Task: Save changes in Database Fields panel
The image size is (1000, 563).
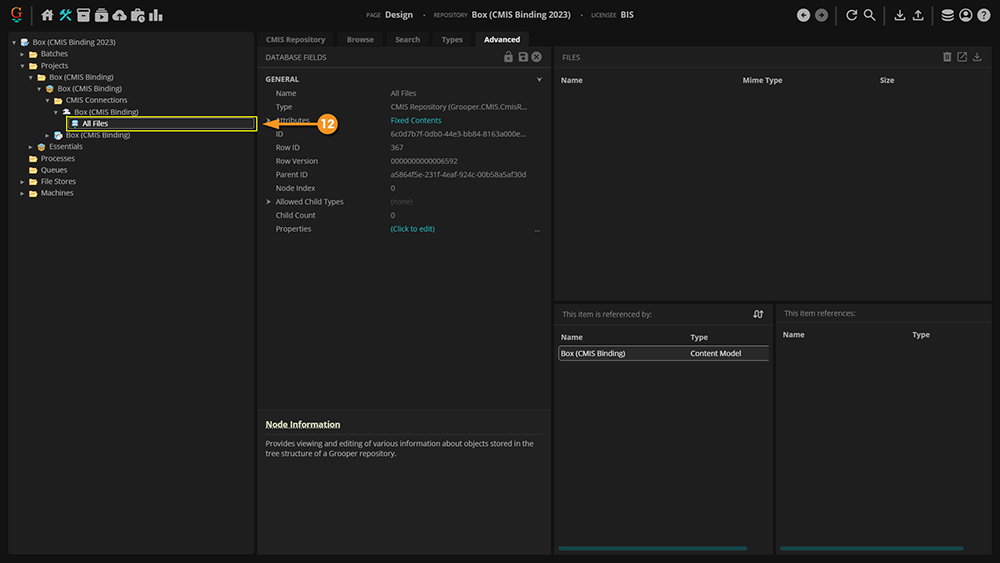Action: click(522, 57)
